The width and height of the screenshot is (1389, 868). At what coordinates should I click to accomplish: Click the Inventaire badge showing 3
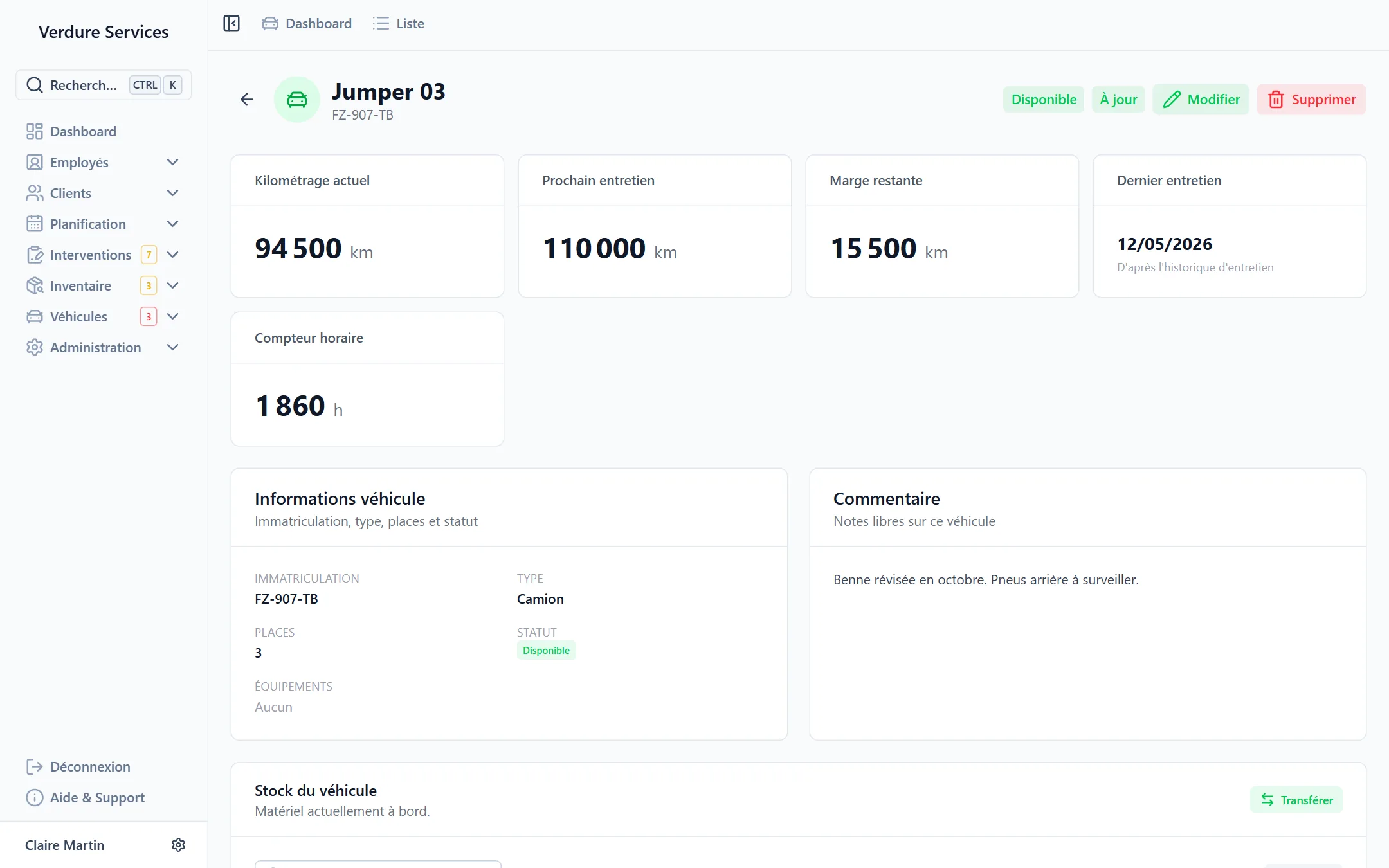(149, 285)
